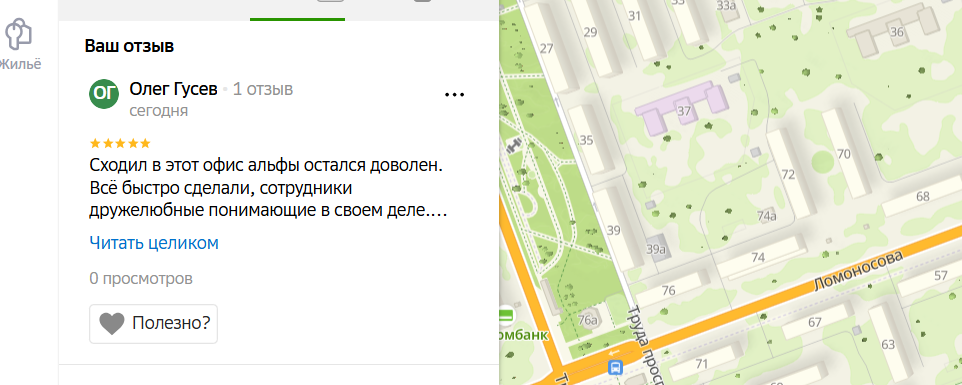Click the Олег Гусев reviewer name
The height and width of the screenshot is (385, 962).
click(174, 90)
